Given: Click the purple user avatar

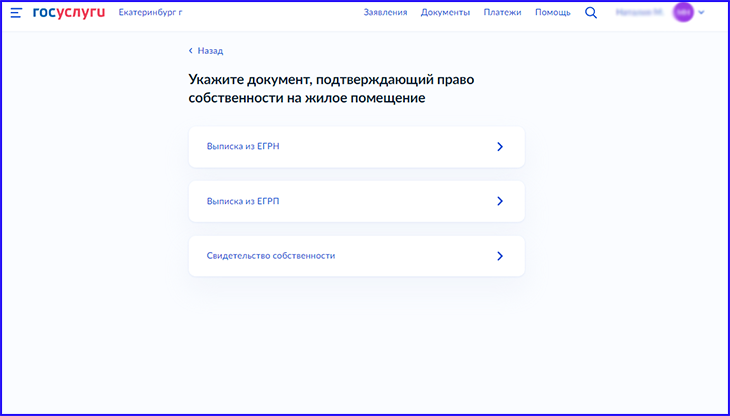Looking at the screenshot, I should pyautogui.click(x=683, y=13).
